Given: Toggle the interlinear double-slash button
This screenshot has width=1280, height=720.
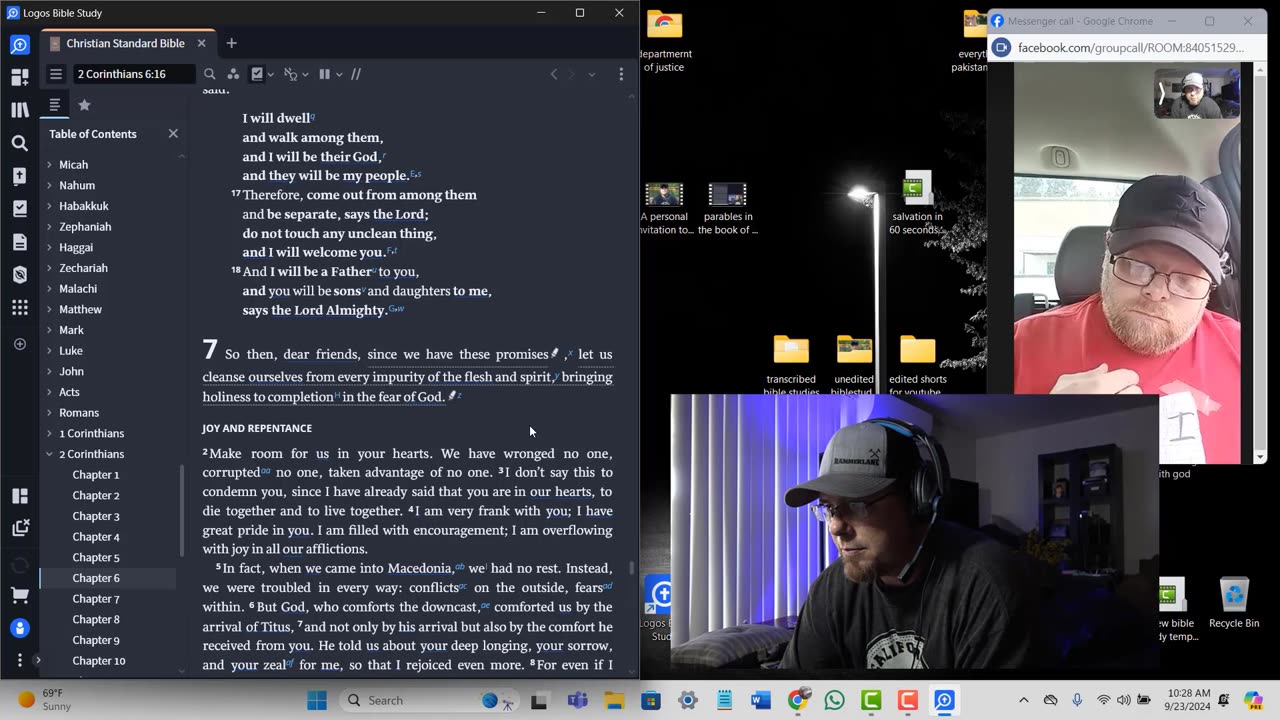Looking at the screenshot, I should pos(356,74).
